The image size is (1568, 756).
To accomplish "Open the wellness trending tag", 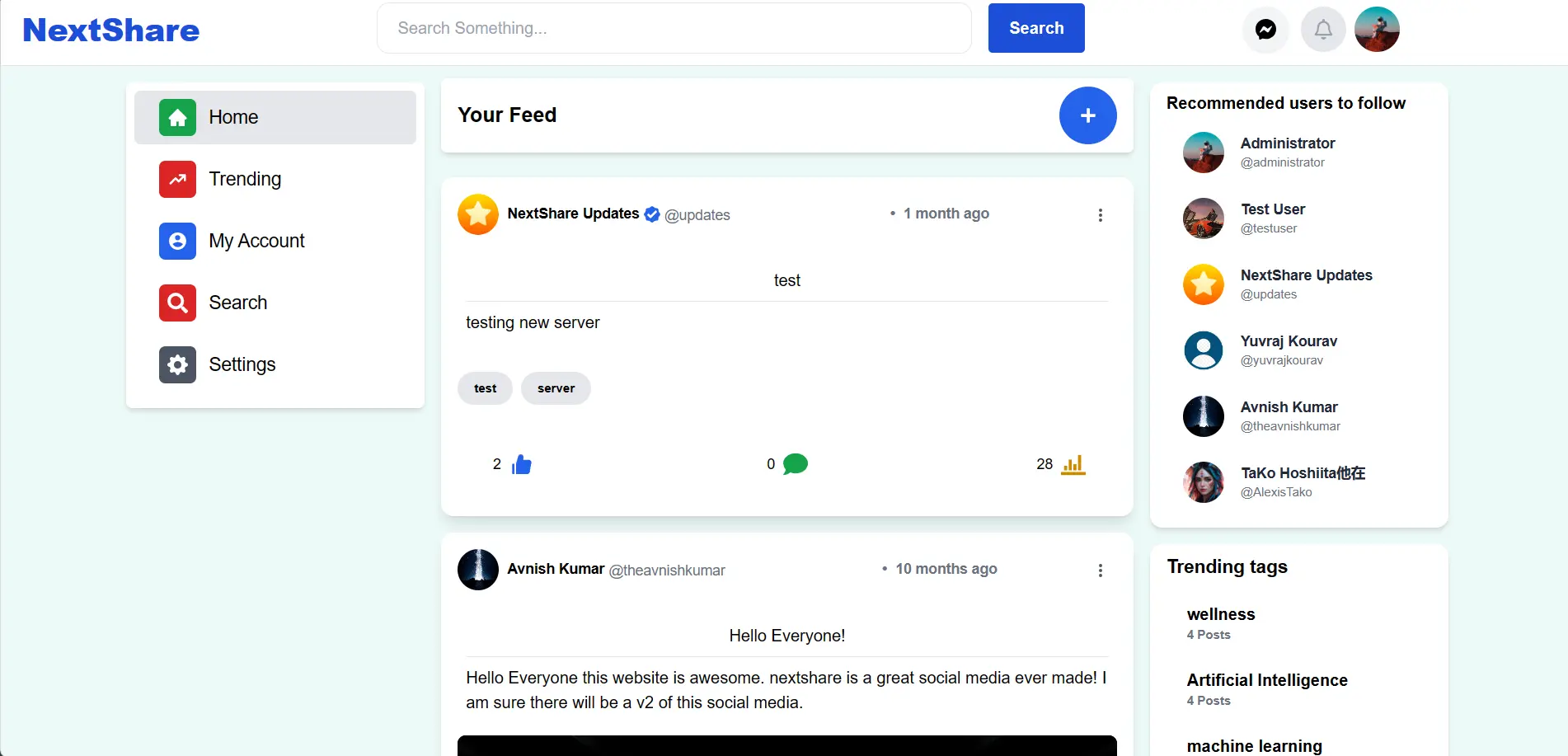I will pos(1220,614).
